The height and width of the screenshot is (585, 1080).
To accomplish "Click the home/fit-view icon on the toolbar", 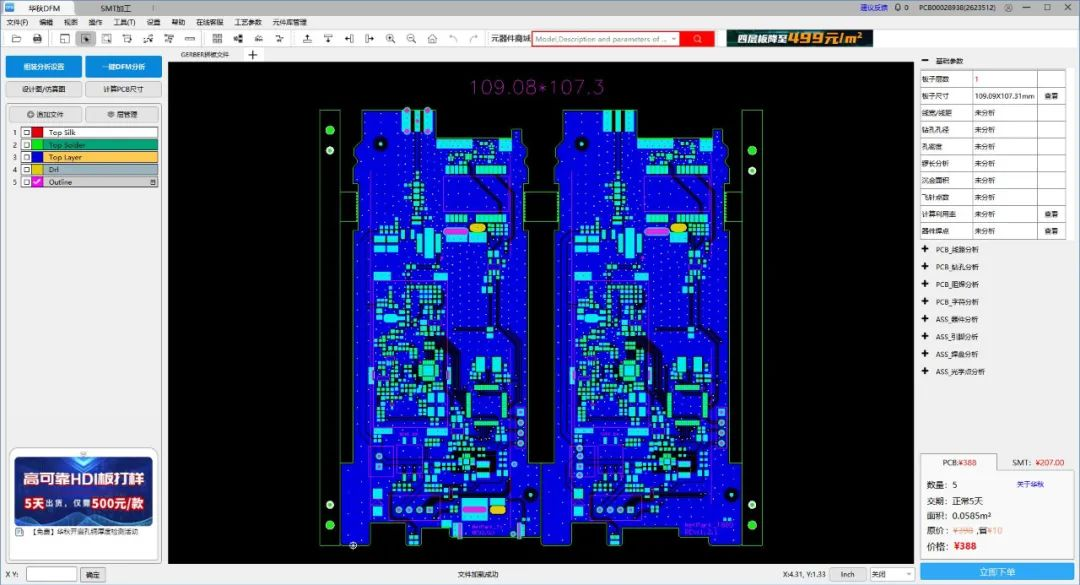I will pos(432,37).
